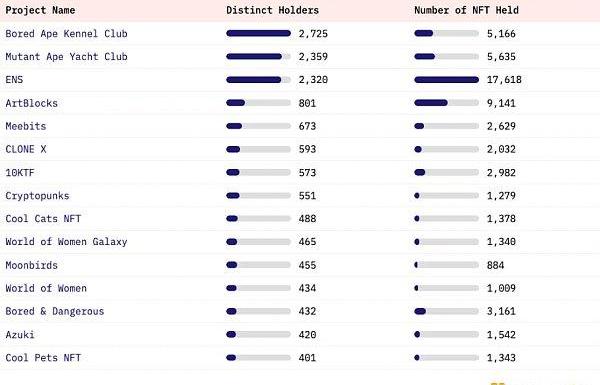The width and height of the screenshot is (600, 385).
Task: Select the Moonbirds project name
Action: (31, 265)
